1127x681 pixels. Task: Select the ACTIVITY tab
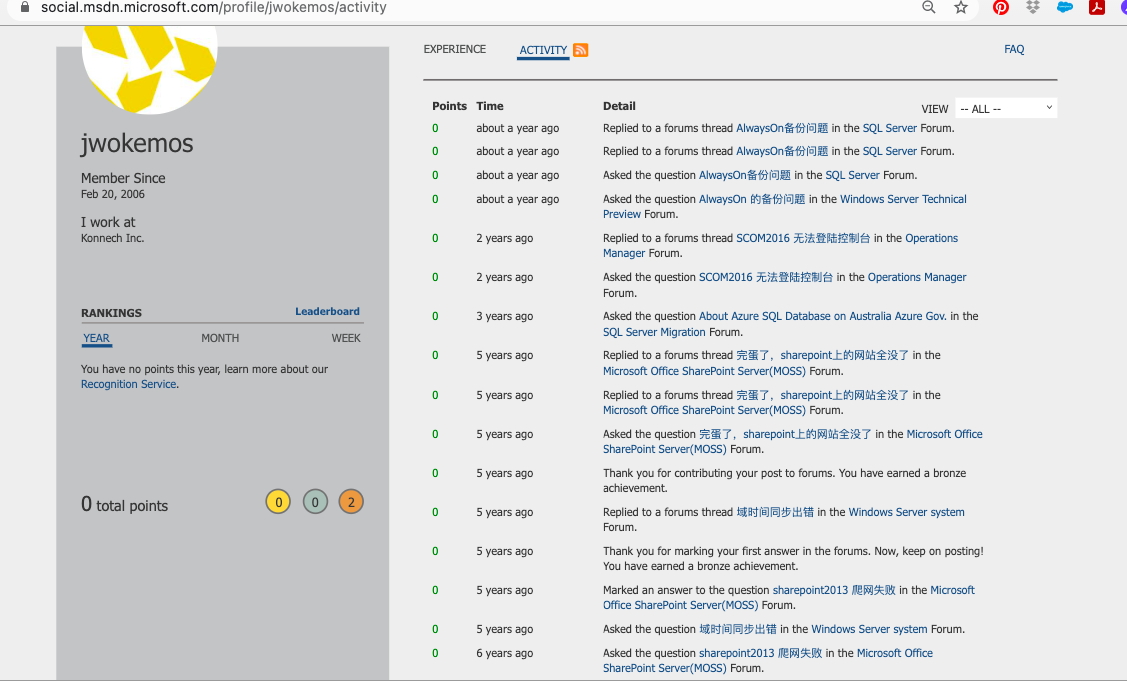tap(543, 50)
